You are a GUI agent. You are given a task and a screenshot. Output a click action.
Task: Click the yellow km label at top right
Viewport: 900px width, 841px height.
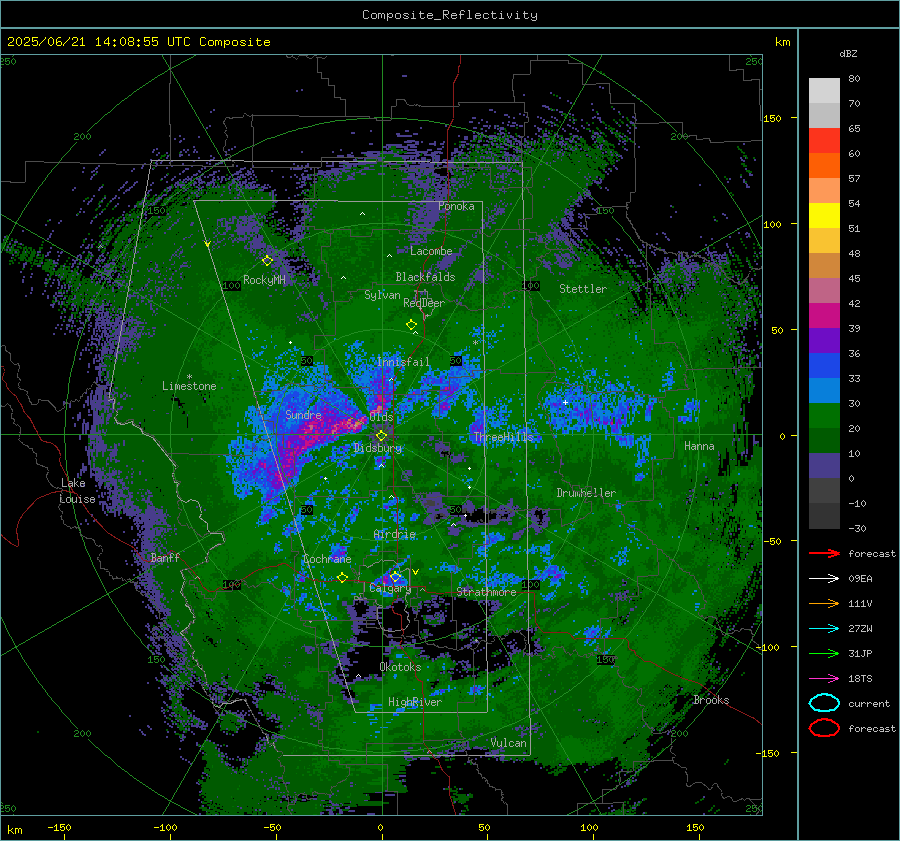[x=782, y=42]
